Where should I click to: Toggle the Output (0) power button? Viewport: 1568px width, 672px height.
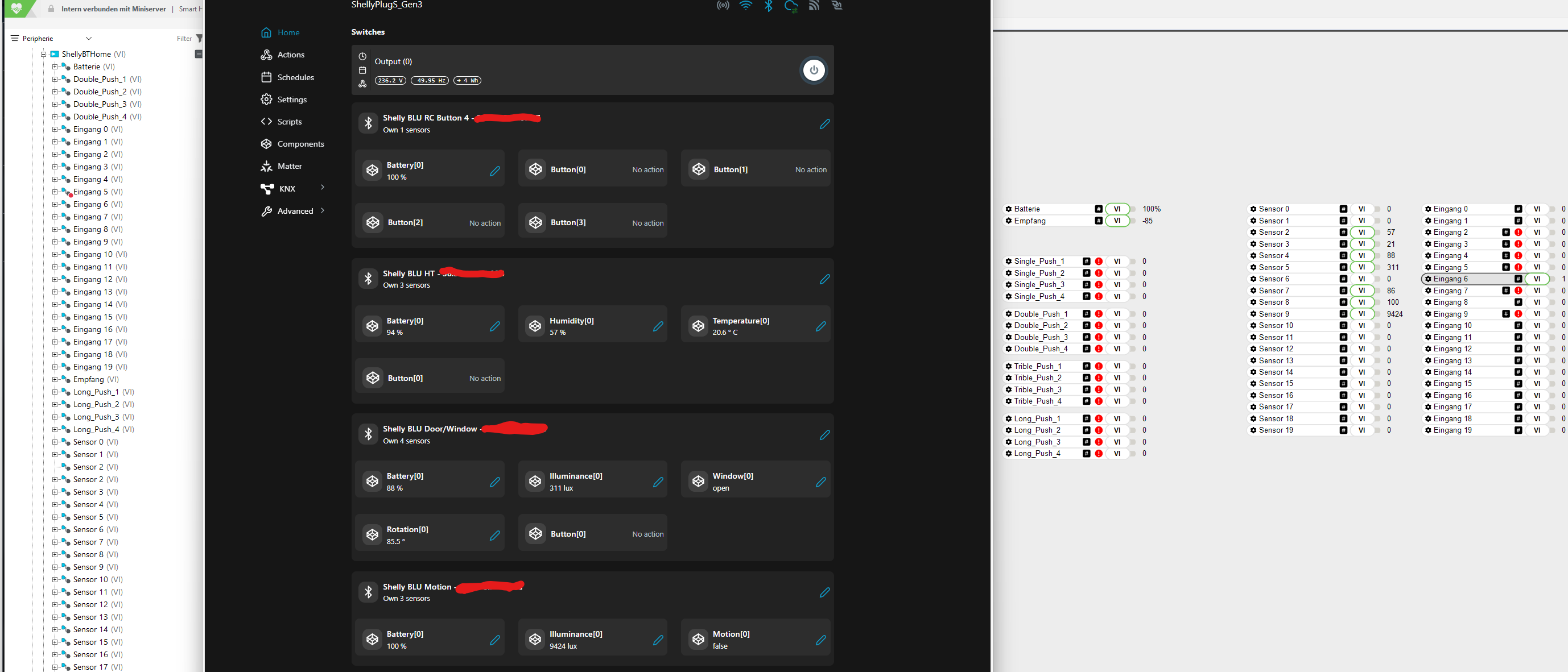point(813,70)
